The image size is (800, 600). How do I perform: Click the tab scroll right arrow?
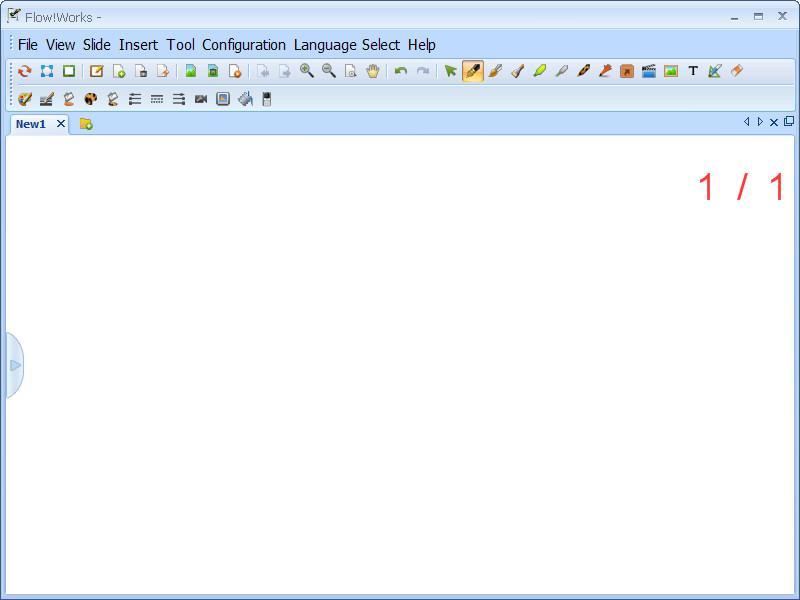tap(760, 121)
